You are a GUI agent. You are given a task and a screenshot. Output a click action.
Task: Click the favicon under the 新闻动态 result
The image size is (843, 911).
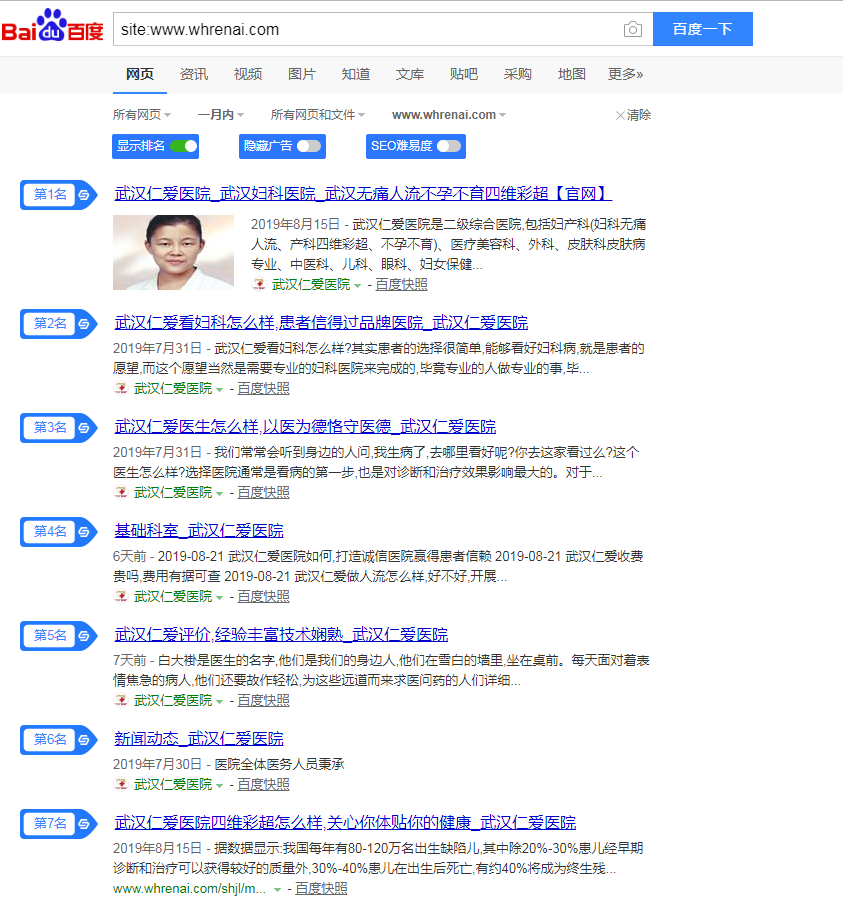[x=121, y=784]
